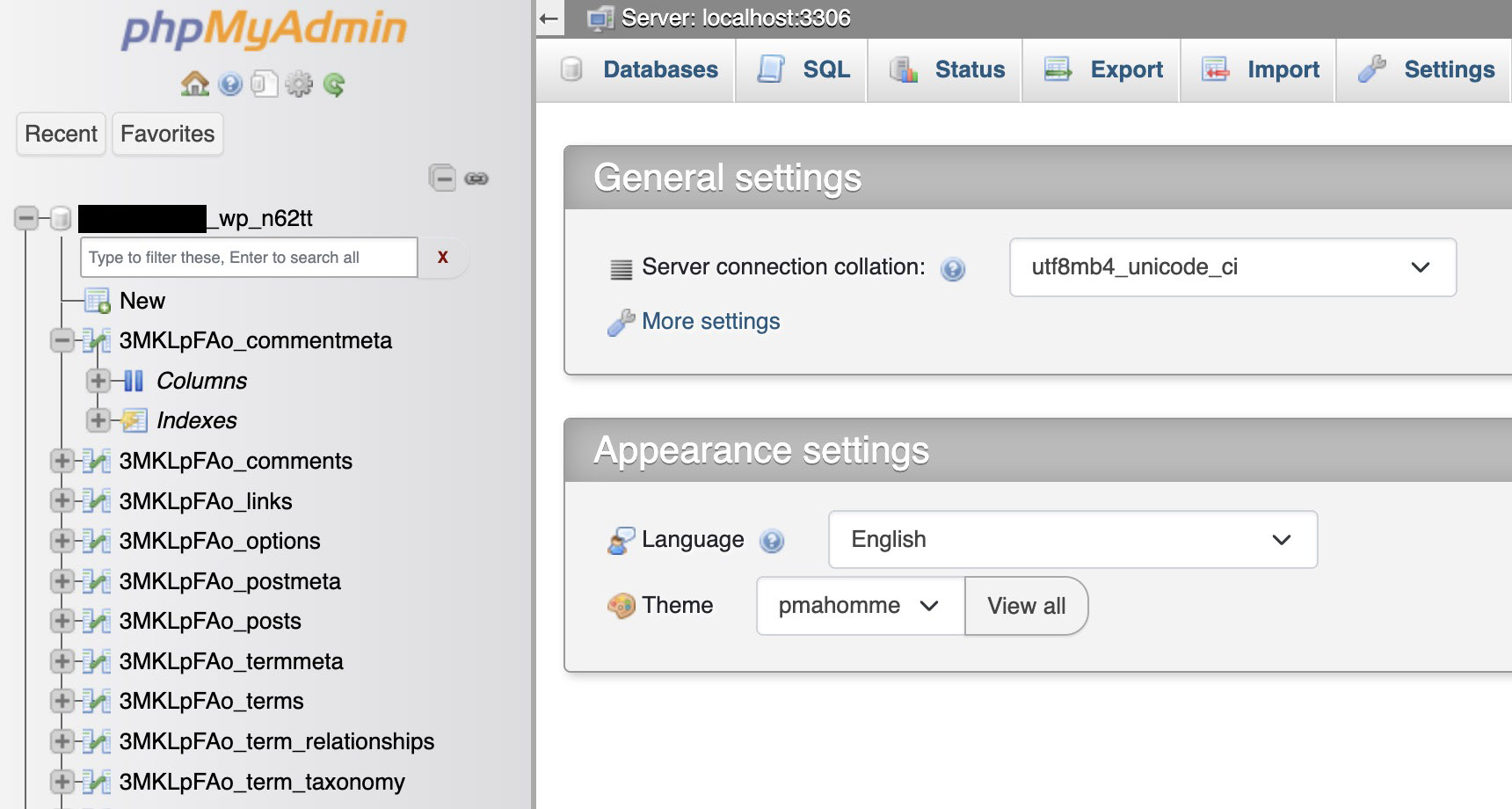
Task: Click the help icon beside Server connection collation
Action: [952, 269]
